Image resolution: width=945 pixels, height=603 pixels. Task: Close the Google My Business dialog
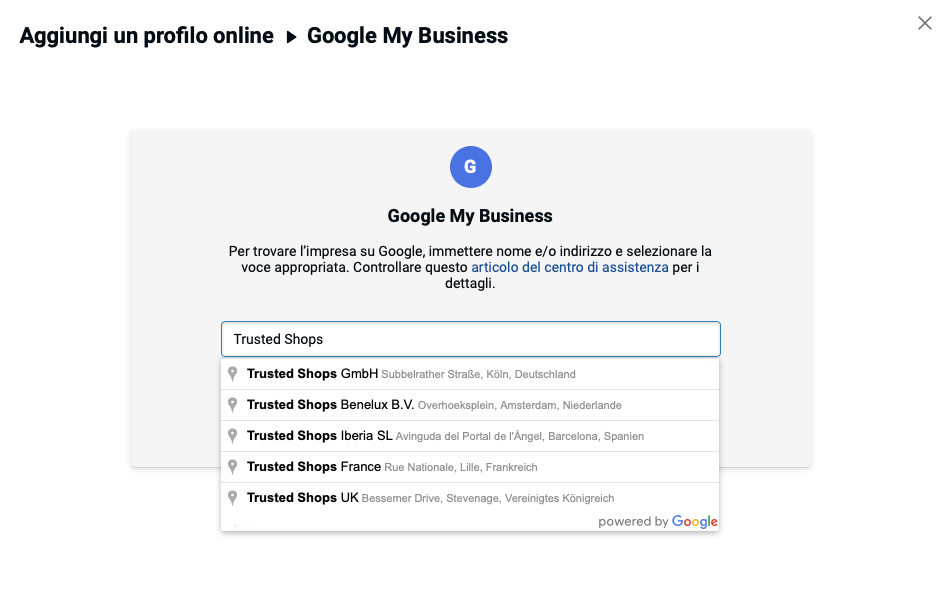(x=924, y=23)
